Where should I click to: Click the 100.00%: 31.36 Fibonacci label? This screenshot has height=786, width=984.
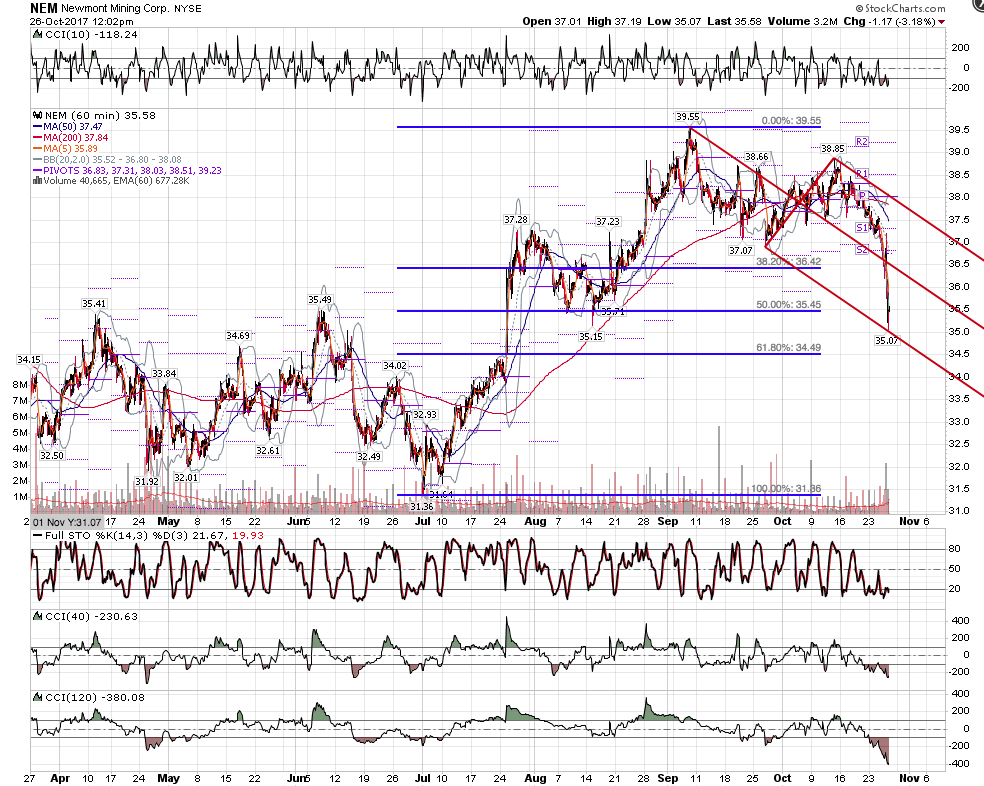point(786,488)
